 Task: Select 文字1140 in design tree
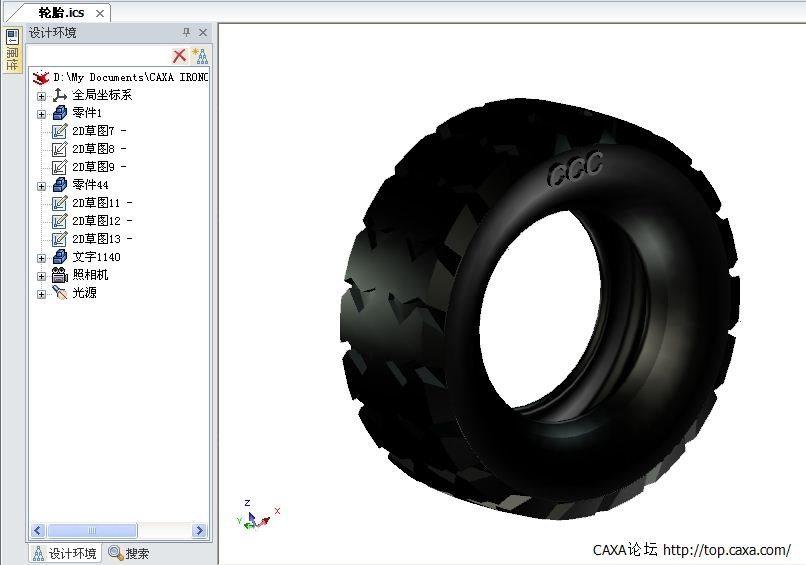coord(96,257)
